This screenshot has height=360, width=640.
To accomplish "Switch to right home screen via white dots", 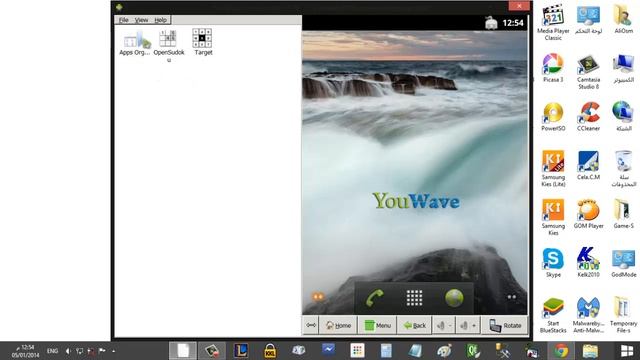I will click(x=511, y=297).
